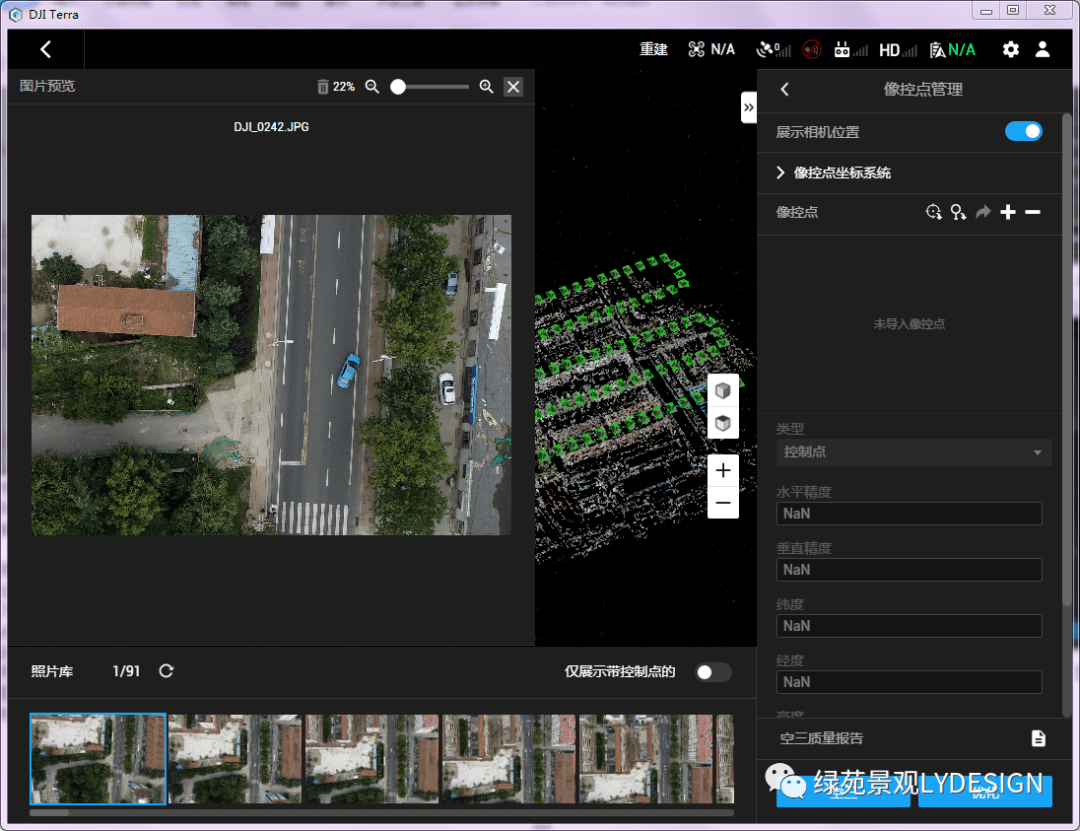The height and width of the screenshot is (831, 1080).
Task: Close the 图片预览 panel
Action: tap(513, 87)
